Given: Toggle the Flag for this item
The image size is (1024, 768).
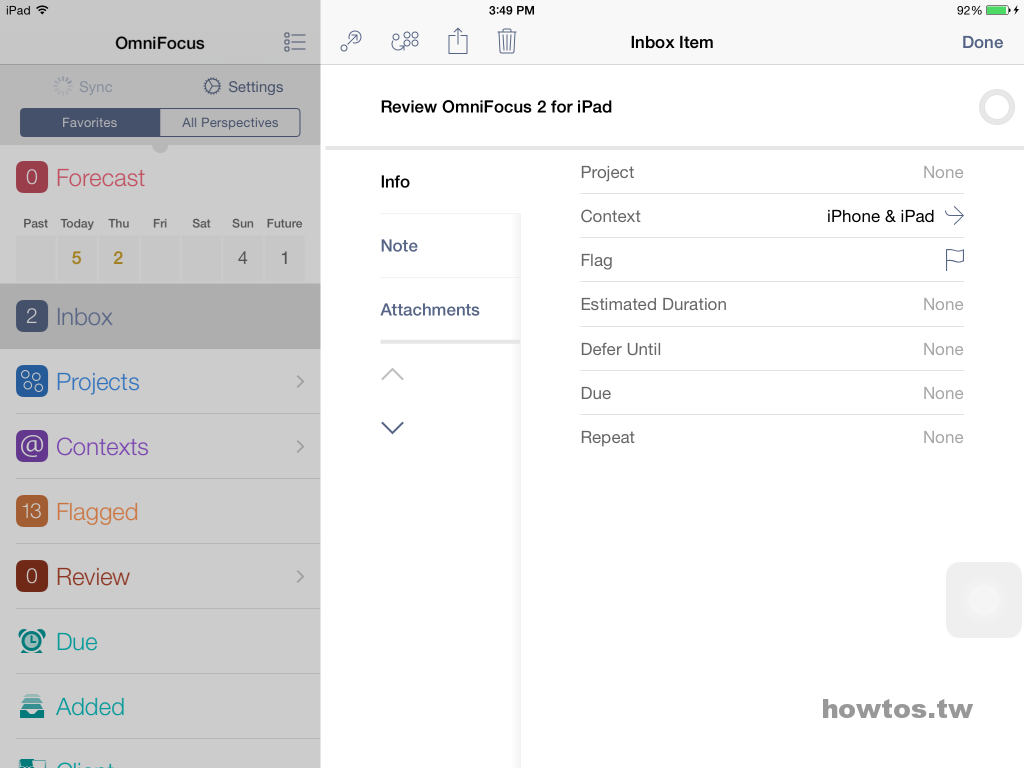Looking at the screenshot, I should [954, 260].
